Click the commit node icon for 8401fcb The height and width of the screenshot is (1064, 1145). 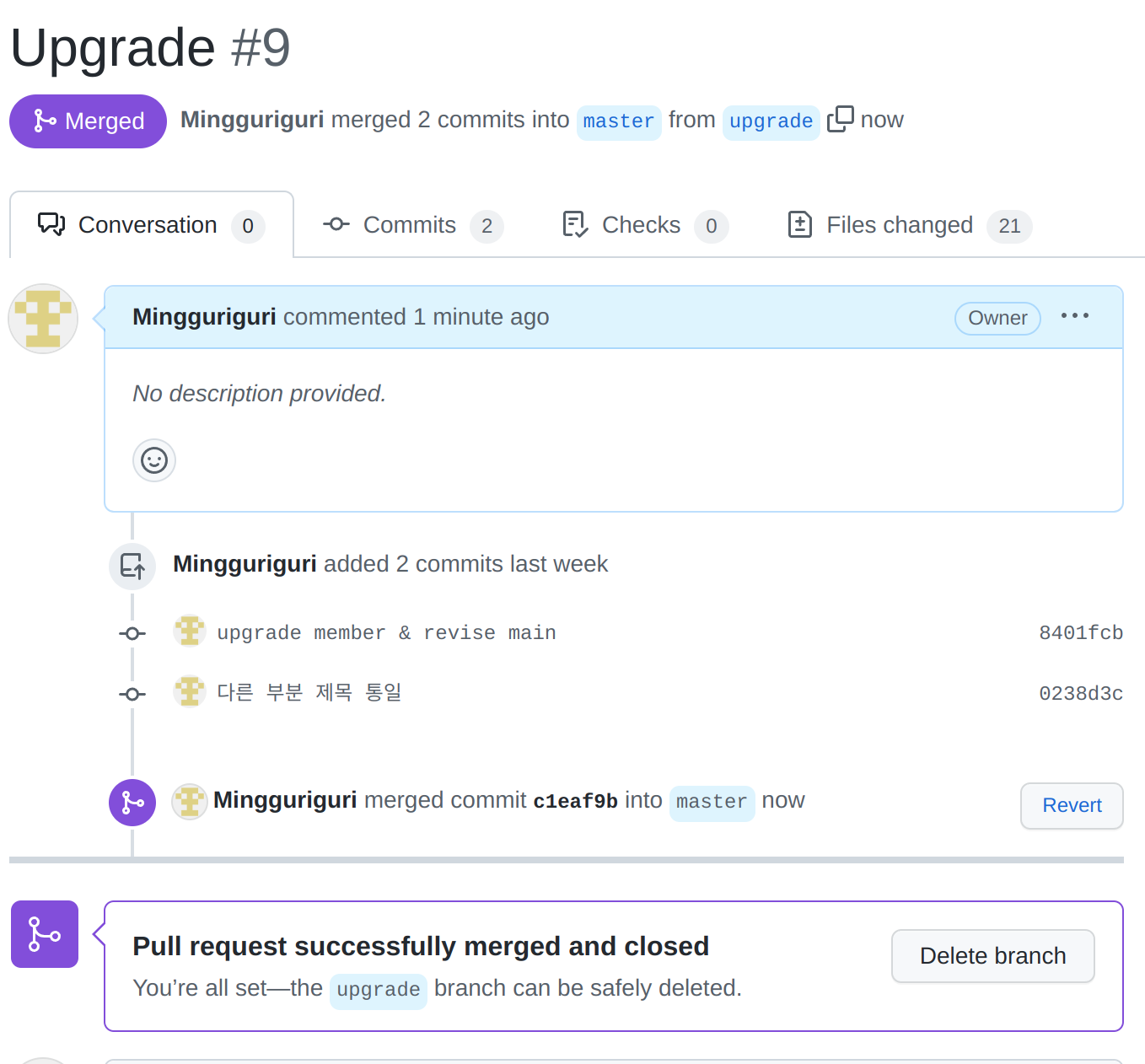pyautogui.click(x=132, y=633)
